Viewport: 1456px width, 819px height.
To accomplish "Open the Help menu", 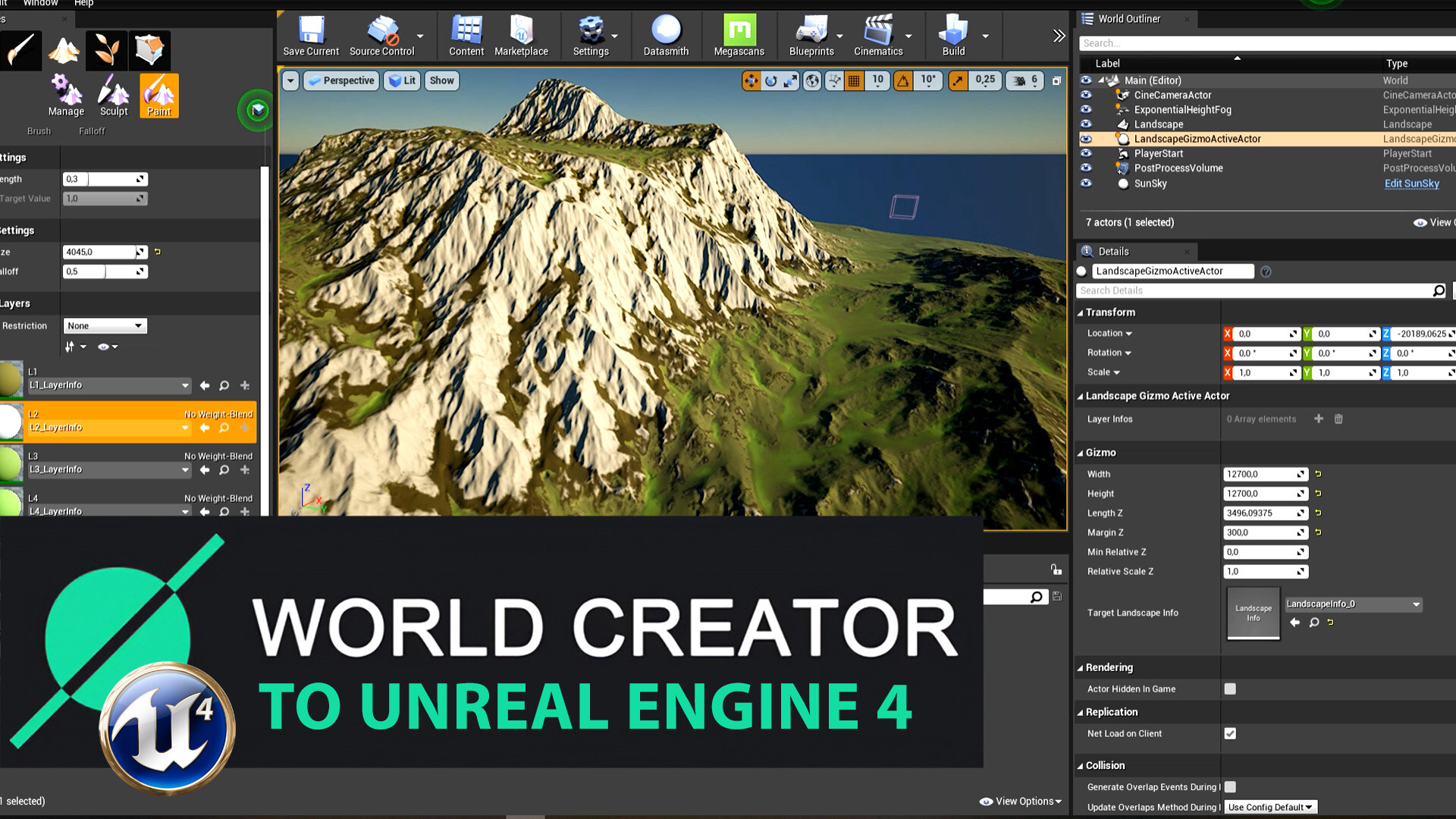I will pyautogui.click(x=84, y=3).
